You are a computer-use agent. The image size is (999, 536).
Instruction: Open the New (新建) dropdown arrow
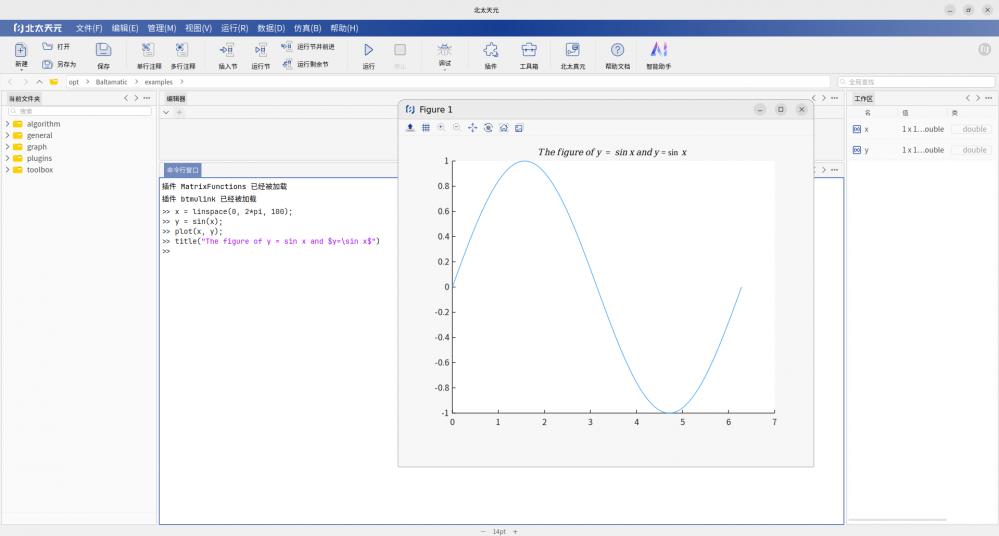coord(20,70)
